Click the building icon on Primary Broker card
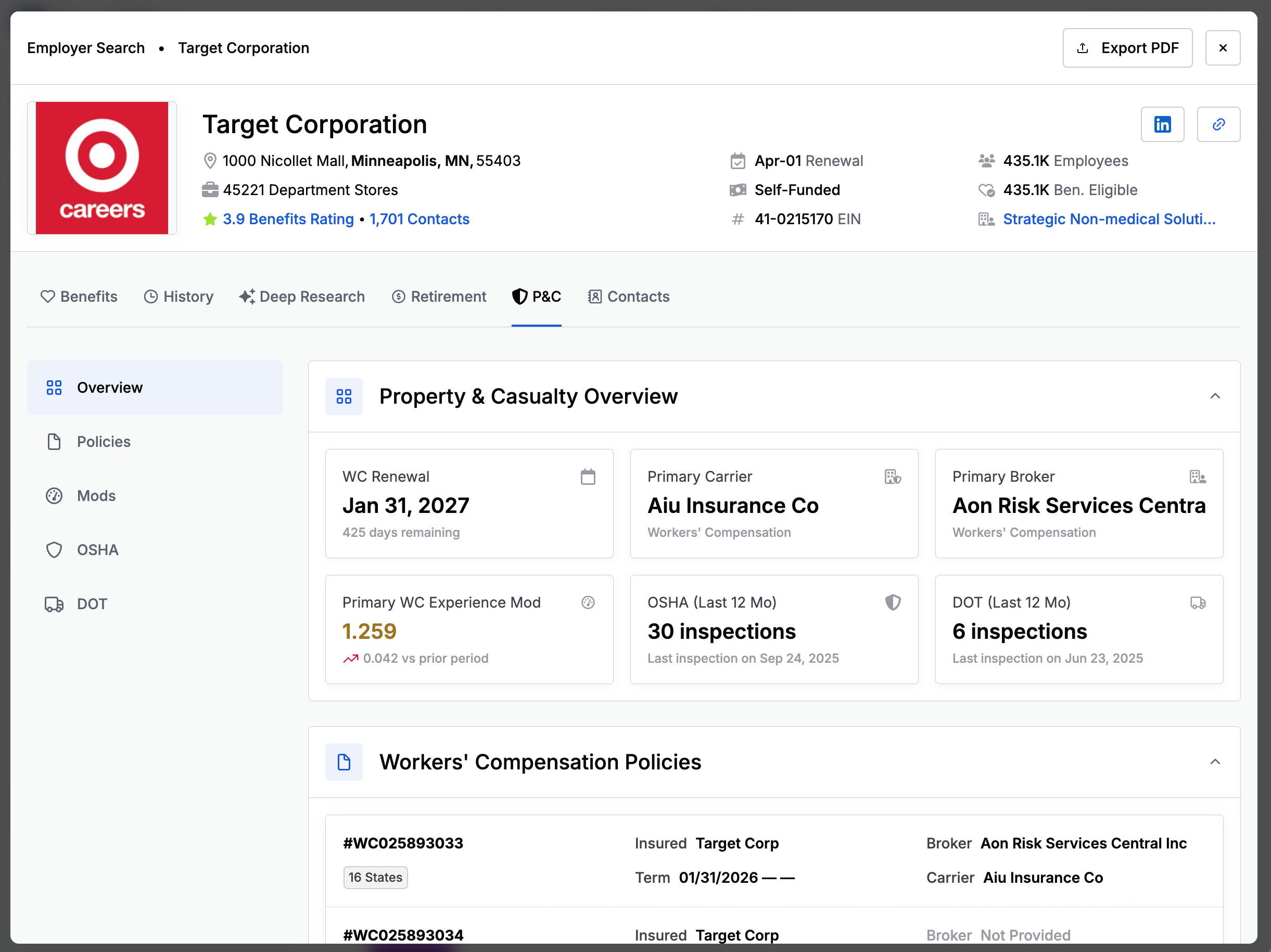 [1198, 477]
